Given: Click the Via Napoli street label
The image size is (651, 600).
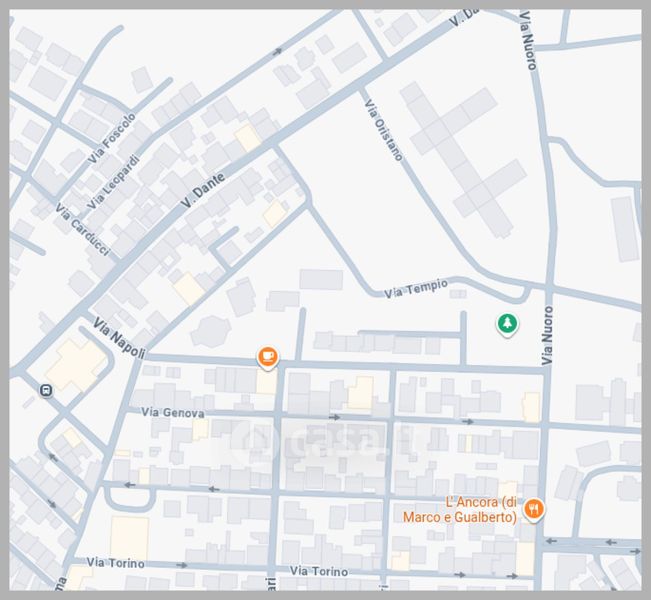Looking at the screenshot, I should [119, 339].
